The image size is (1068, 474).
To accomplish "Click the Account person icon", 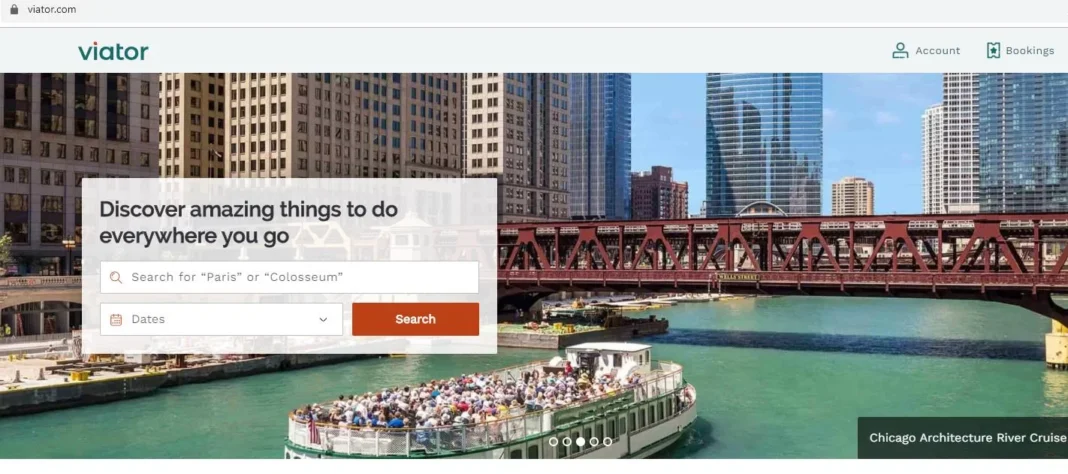I will 900,50.
